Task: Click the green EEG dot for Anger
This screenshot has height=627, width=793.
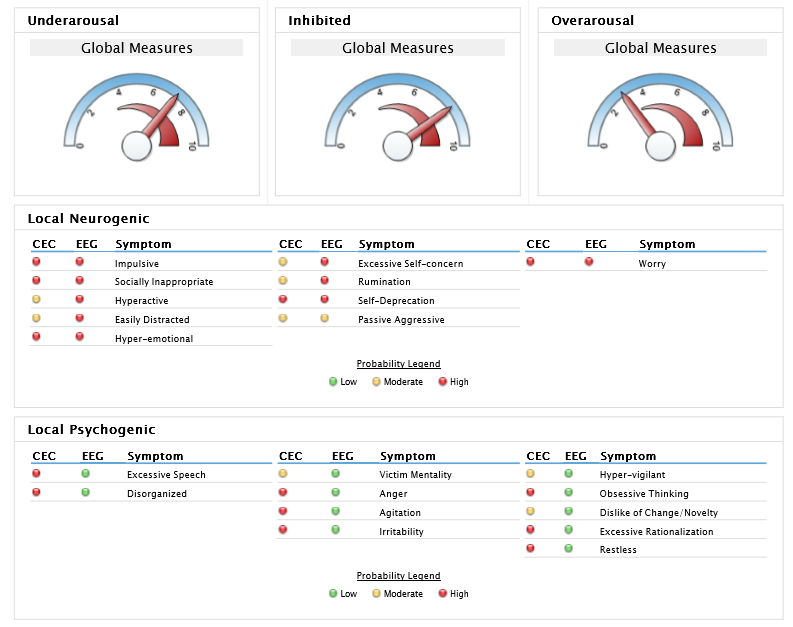Action: pyautogui.click(x=335, y=492)
